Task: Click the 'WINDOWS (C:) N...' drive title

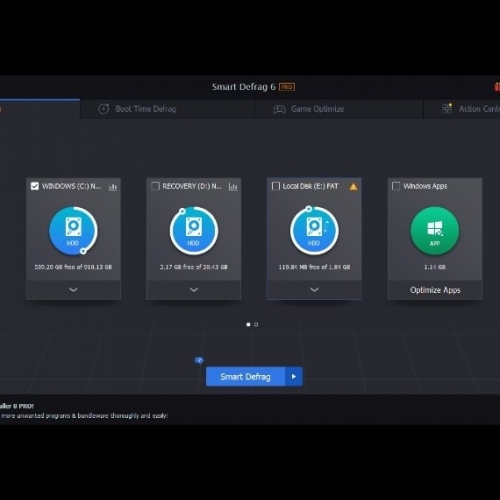Action: (71, 186)
